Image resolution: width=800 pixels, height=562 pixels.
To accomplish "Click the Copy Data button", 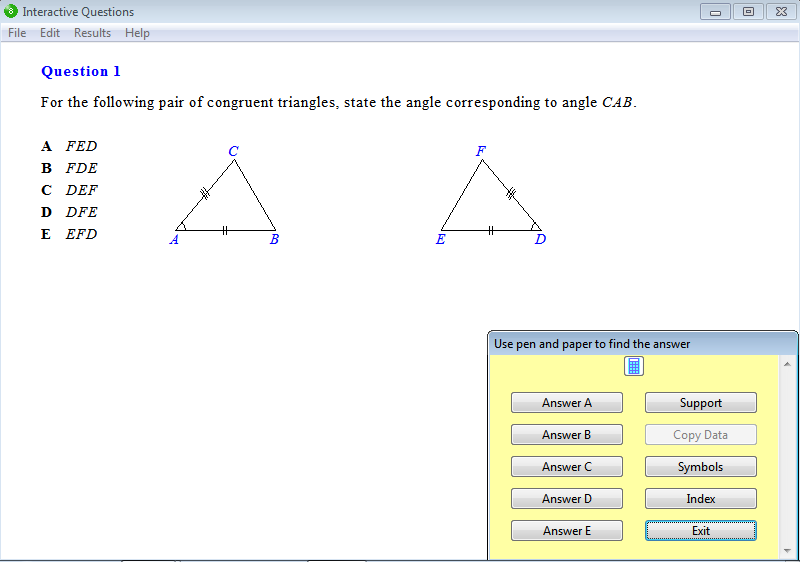I will (701, 435).
